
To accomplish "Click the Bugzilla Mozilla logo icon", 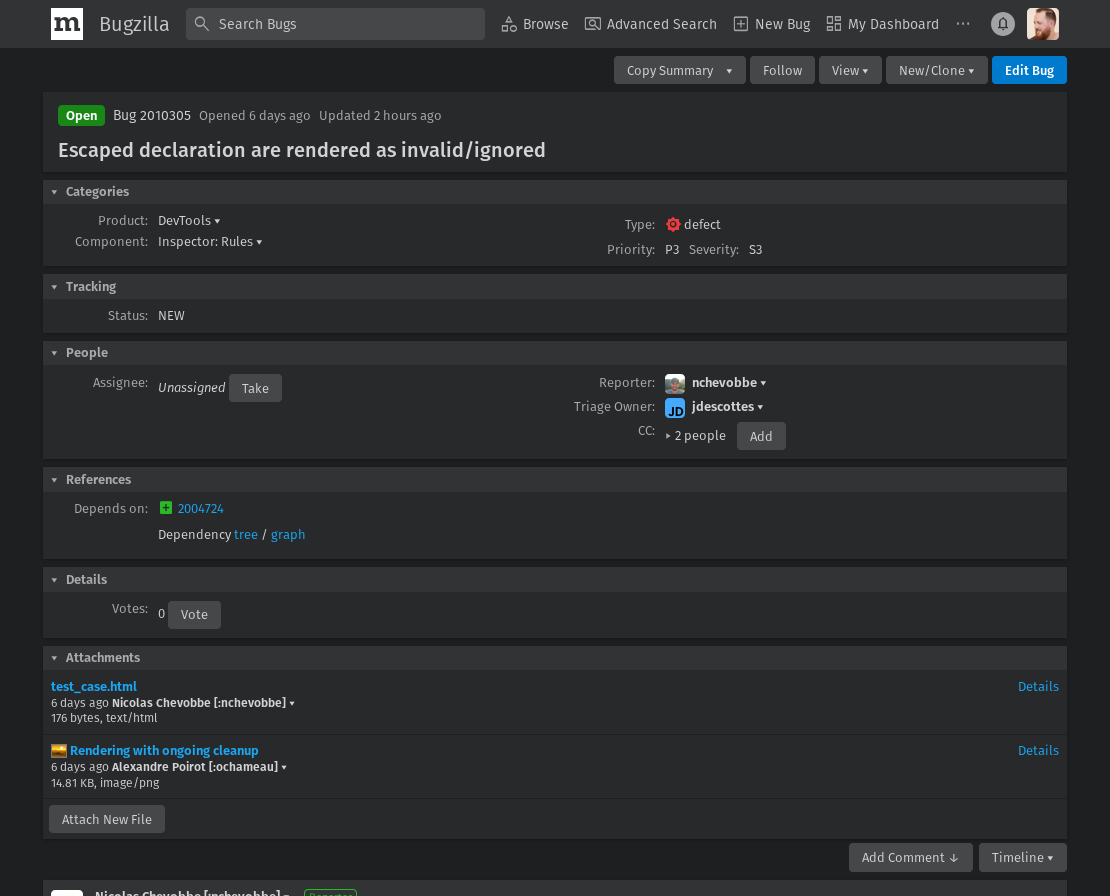I will coord(67,24).
